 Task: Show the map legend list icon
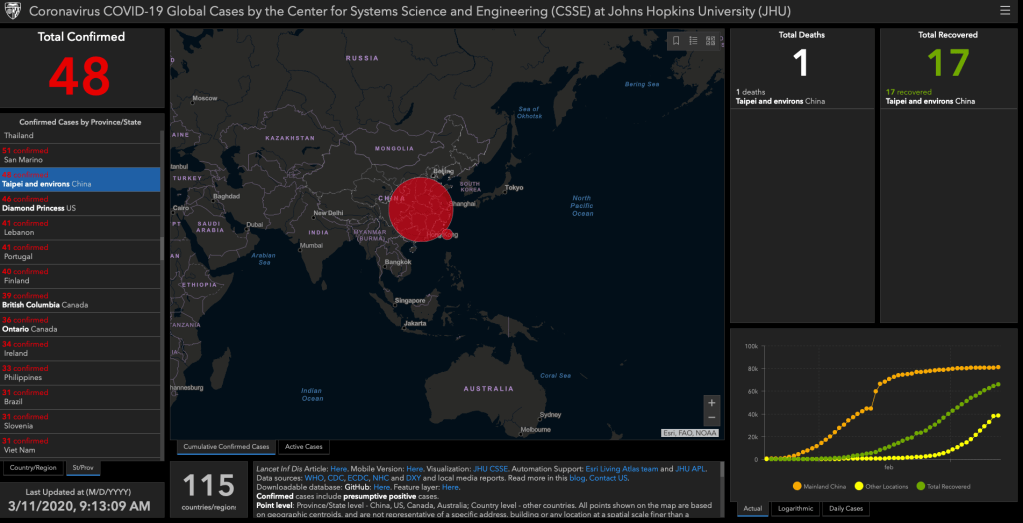click(693, 41)
